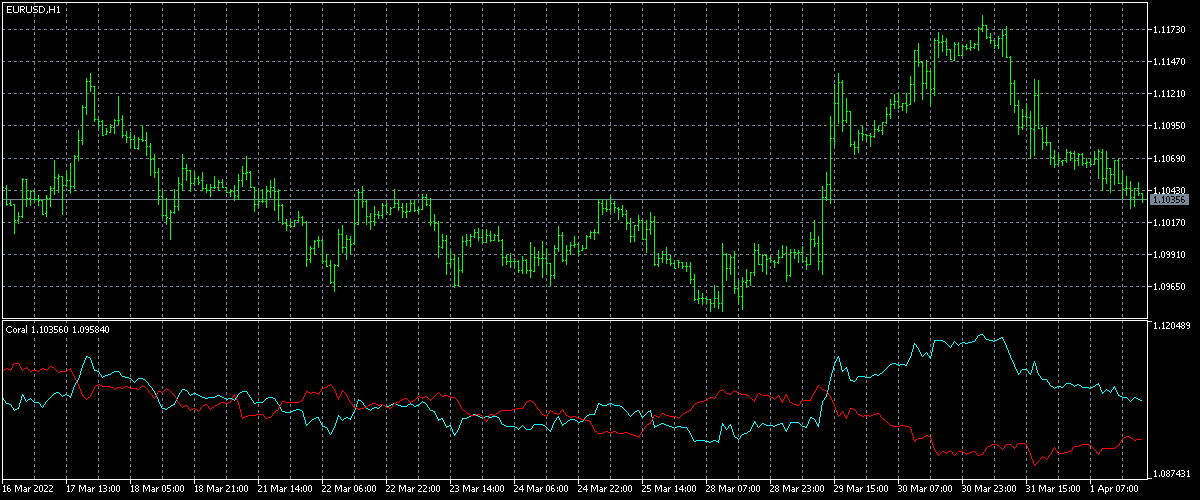Click the 29 Mar 15:00 time label
Image resolution: width=1200 pixels, height=500 pixels.
coord(861,489)
